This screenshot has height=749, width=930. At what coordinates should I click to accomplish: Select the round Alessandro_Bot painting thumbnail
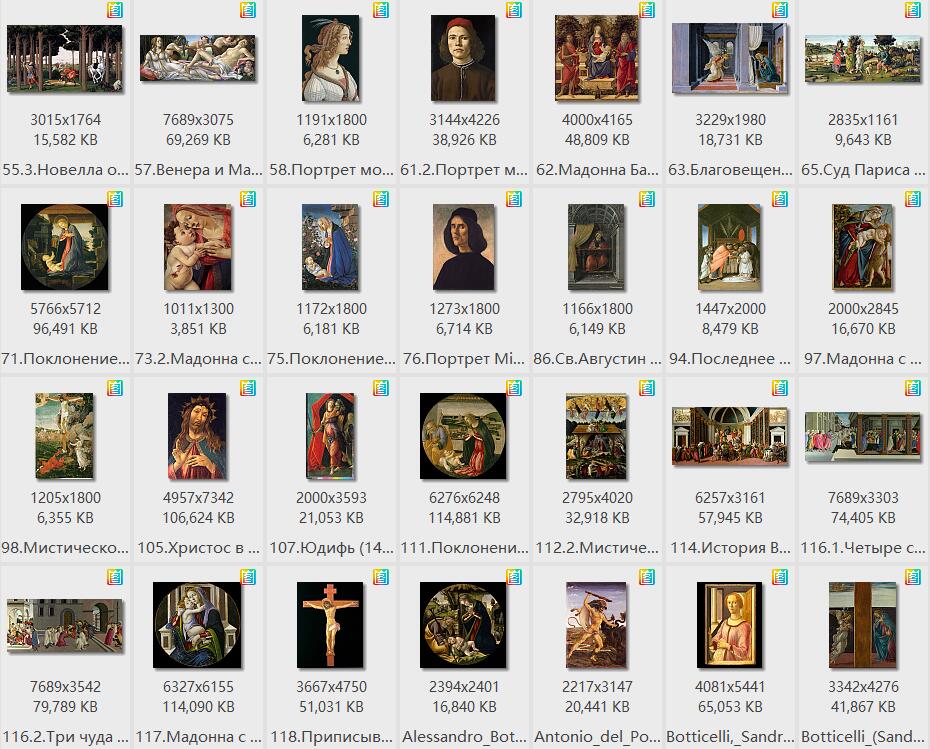tap(463, 625)
